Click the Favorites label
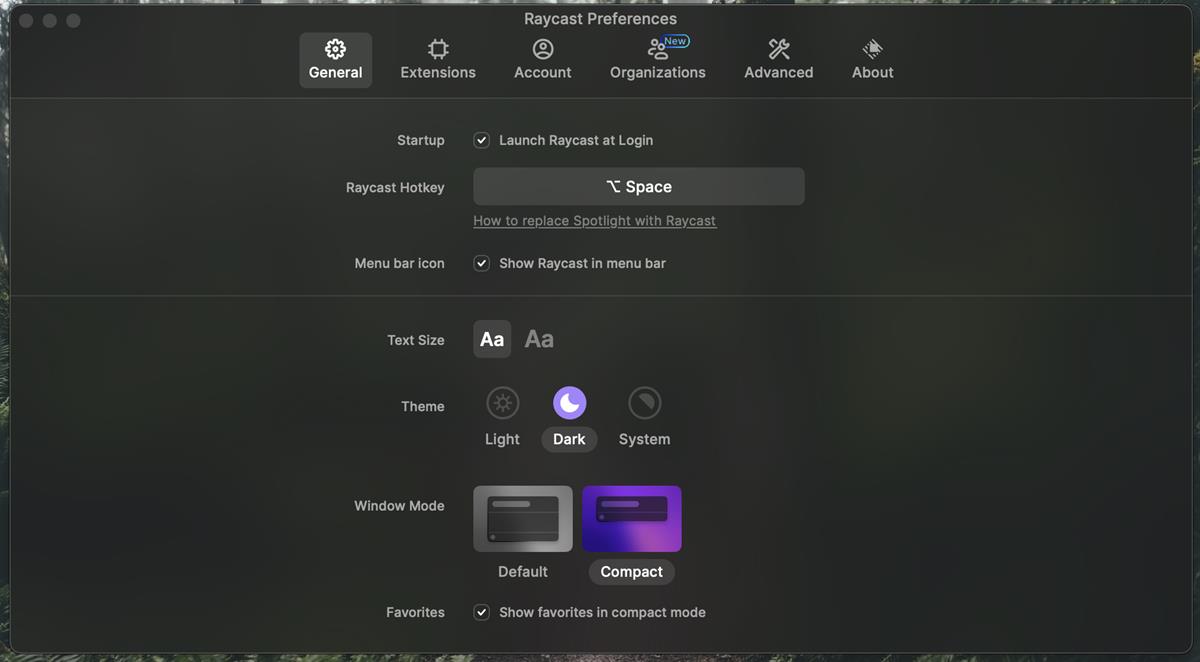The width and height of the screenshot is (1200, 662). pos(415,612)
